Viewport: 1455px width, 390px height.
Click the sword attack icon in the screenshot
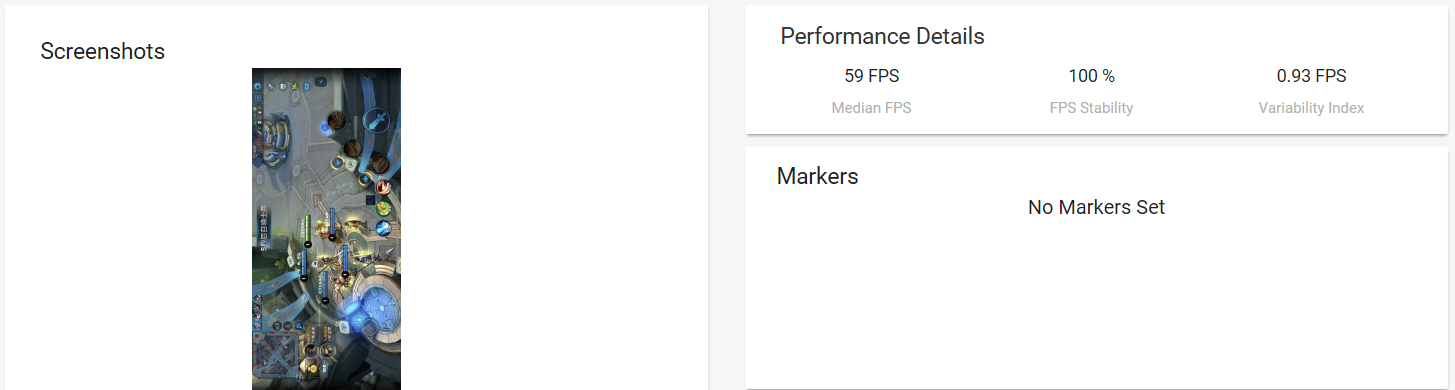[376, 119]
